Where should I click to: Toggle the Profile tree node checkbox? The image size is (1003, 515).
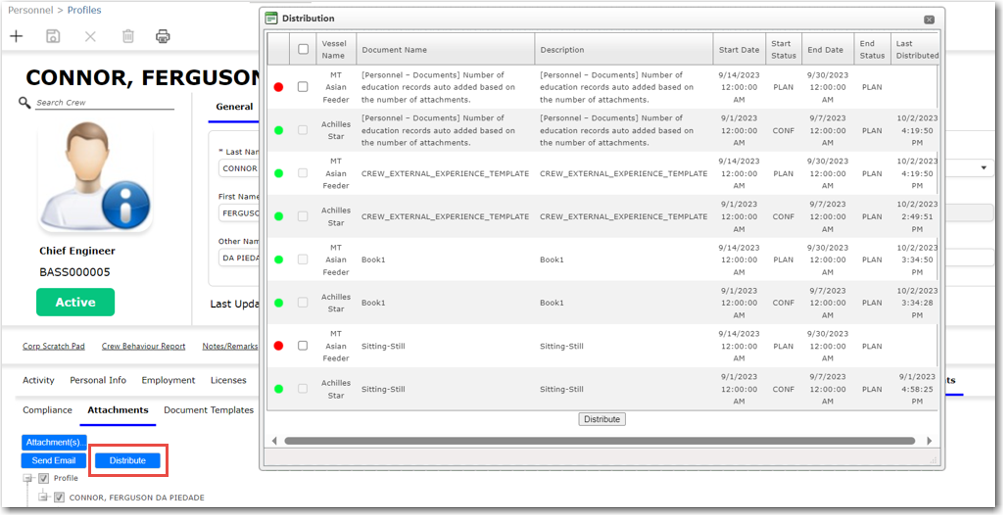point(44,478)
